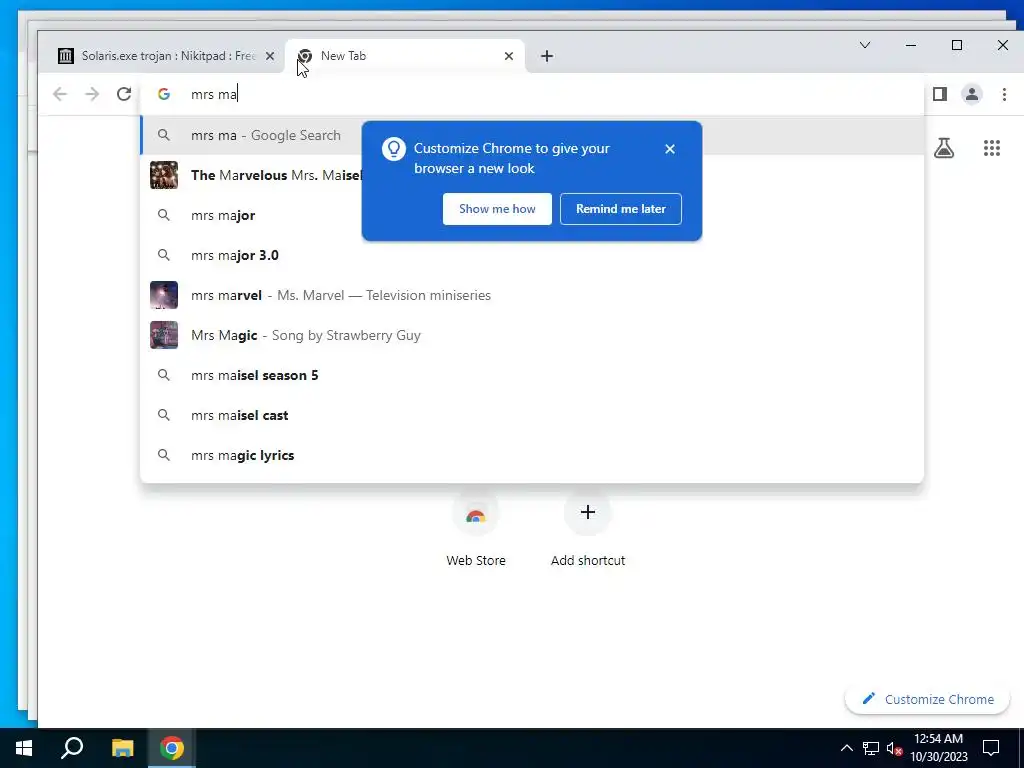Click the Google G icon in address bar
This screenshot has height=768, width=1024.
pyautogui.click(x=164, y=94)
